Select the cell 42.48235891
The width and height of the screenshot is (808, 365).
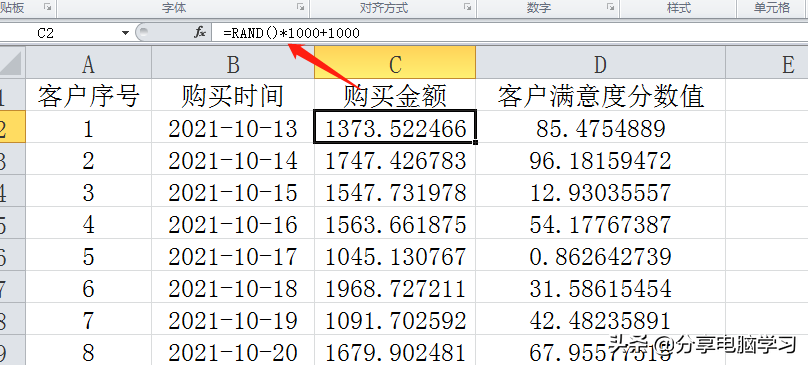pos(600,320)
